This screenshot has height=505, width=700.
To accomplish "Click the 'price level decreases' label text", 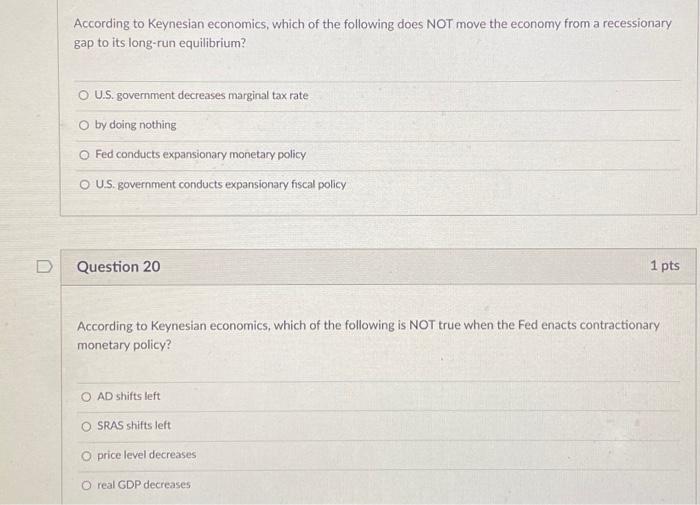I will [146, 455].
